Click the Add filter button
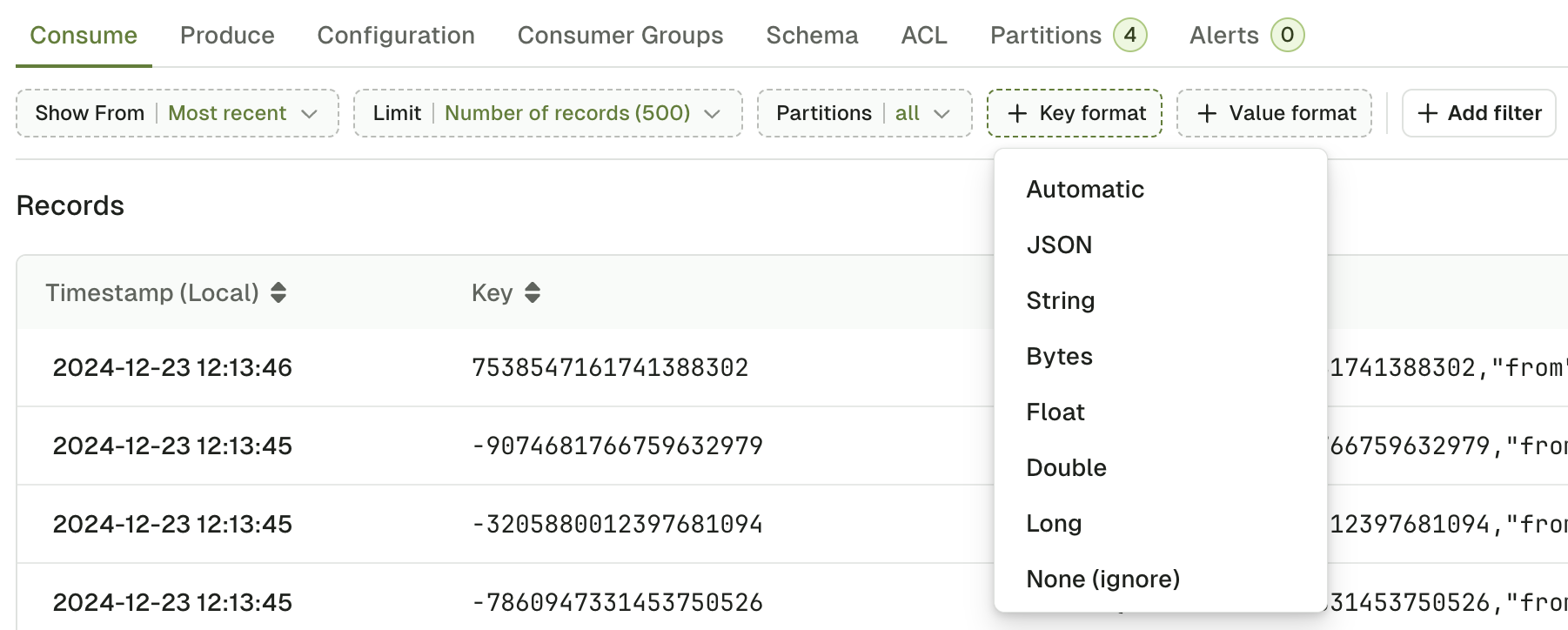This screenshot has width=1568, height=630. click(x=1479, y=113)
